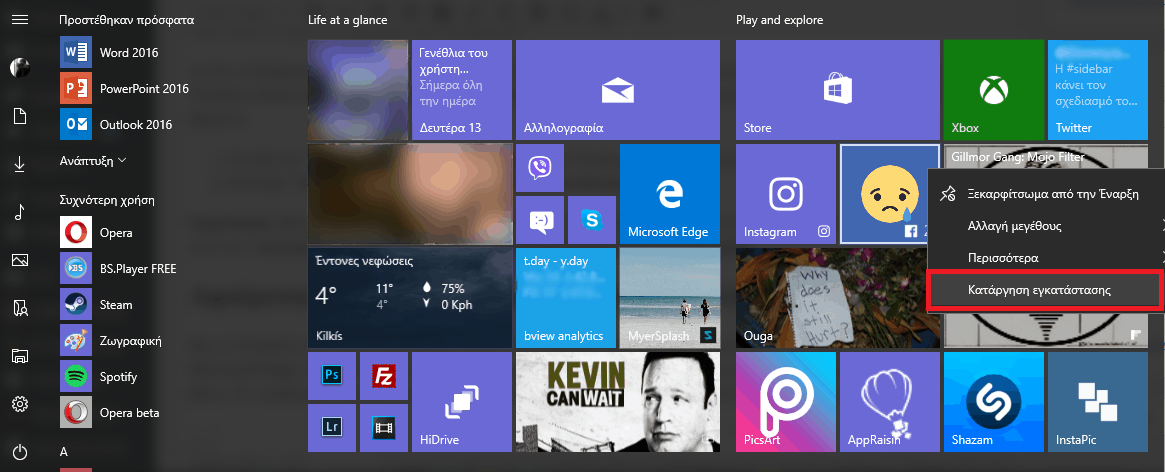The image size is (1165, 472).
Task: Open the Περισσότερα submenu
Action: (1046, 258)
